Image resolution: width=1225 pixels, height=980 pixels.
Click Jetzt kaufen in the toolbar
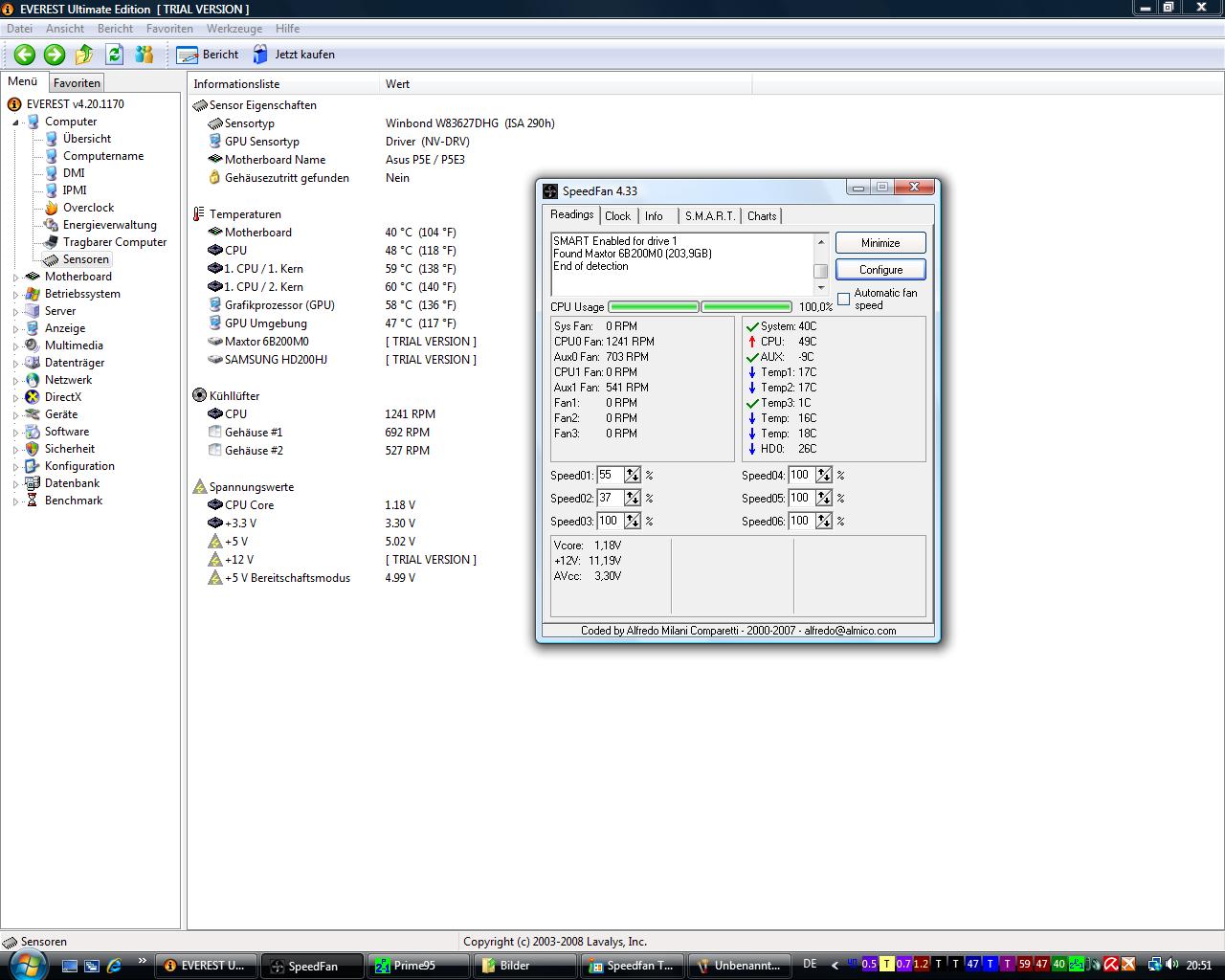tap(294, 55)
